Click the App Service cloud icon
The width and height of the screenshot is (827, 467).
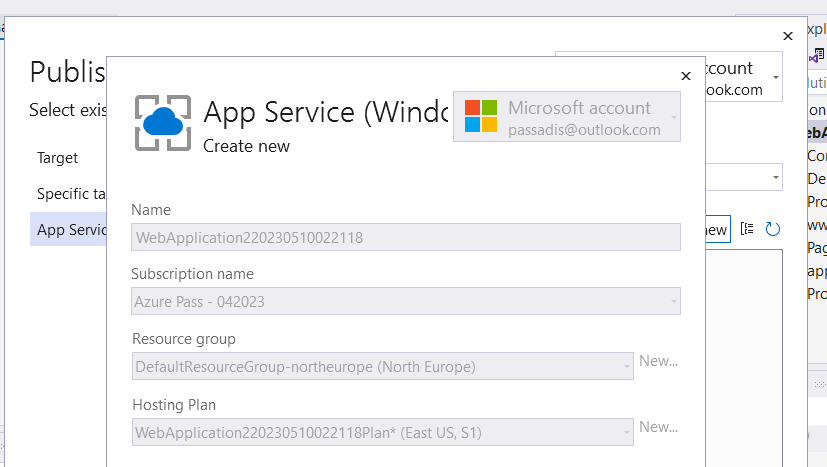[x=161, y=122]
